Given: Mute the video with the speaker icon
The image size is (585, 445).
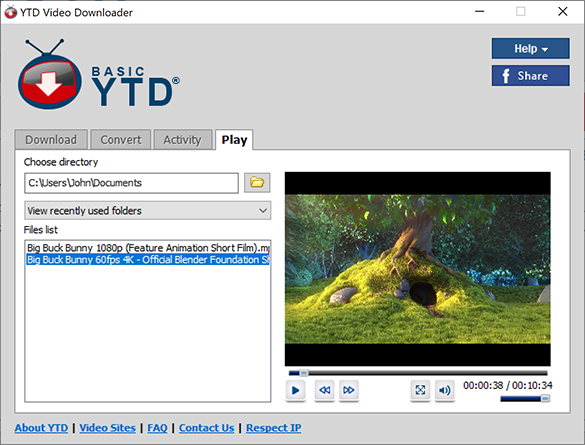Looking at the screenshot, I should click(x=445, y=390).
